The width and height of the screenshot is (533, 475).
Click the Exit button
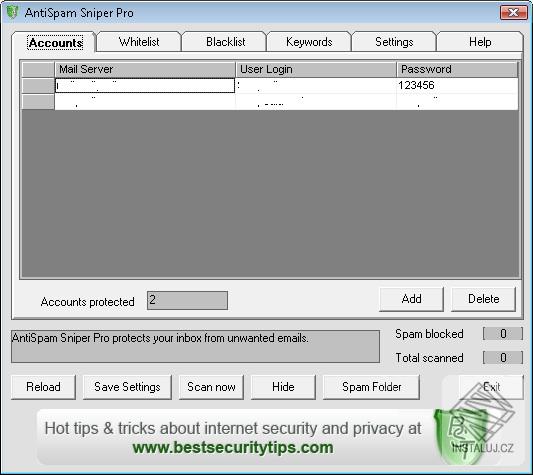491,387
